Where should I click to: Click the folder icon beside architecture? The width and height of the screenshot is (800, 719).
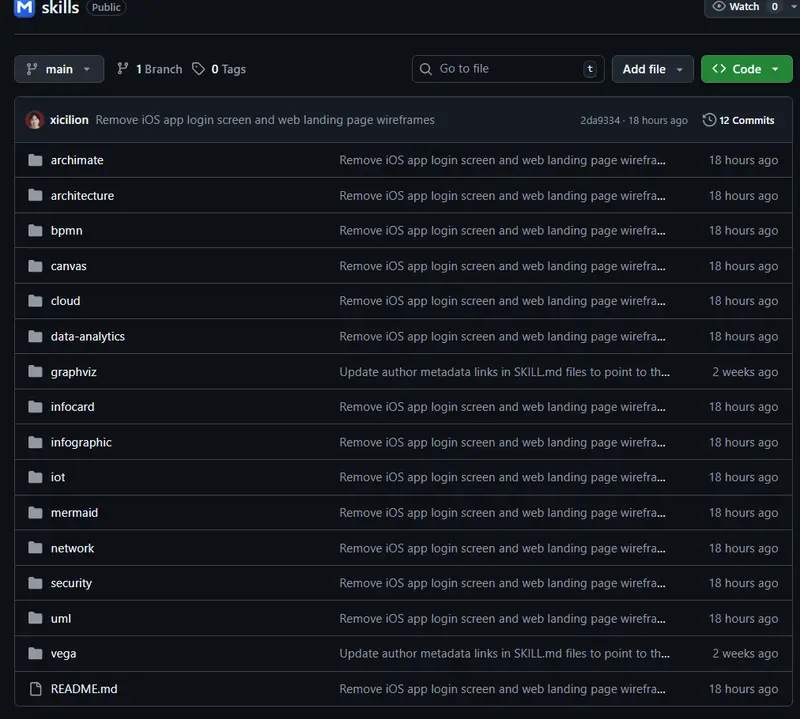[35, 195]
